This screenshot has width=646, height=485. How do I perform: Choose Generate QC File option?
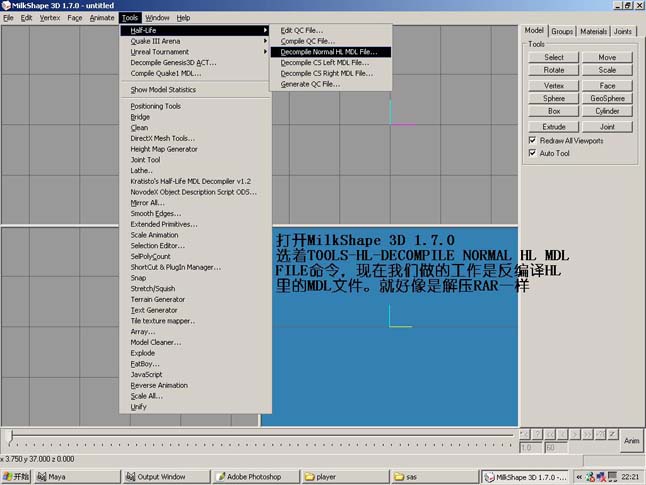(331, 84)
